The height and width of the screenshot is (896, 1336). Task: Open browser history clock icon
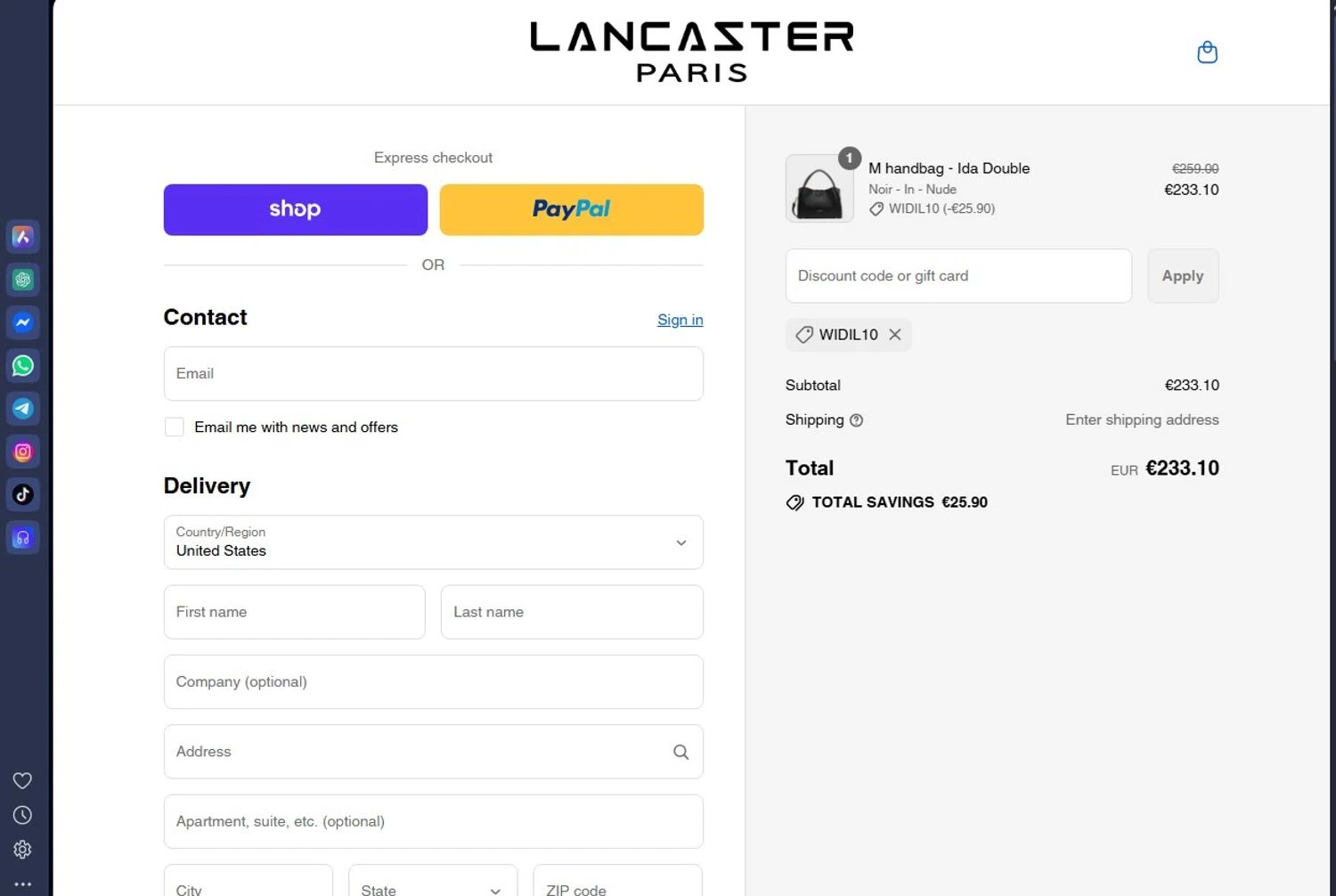[23, 815]
